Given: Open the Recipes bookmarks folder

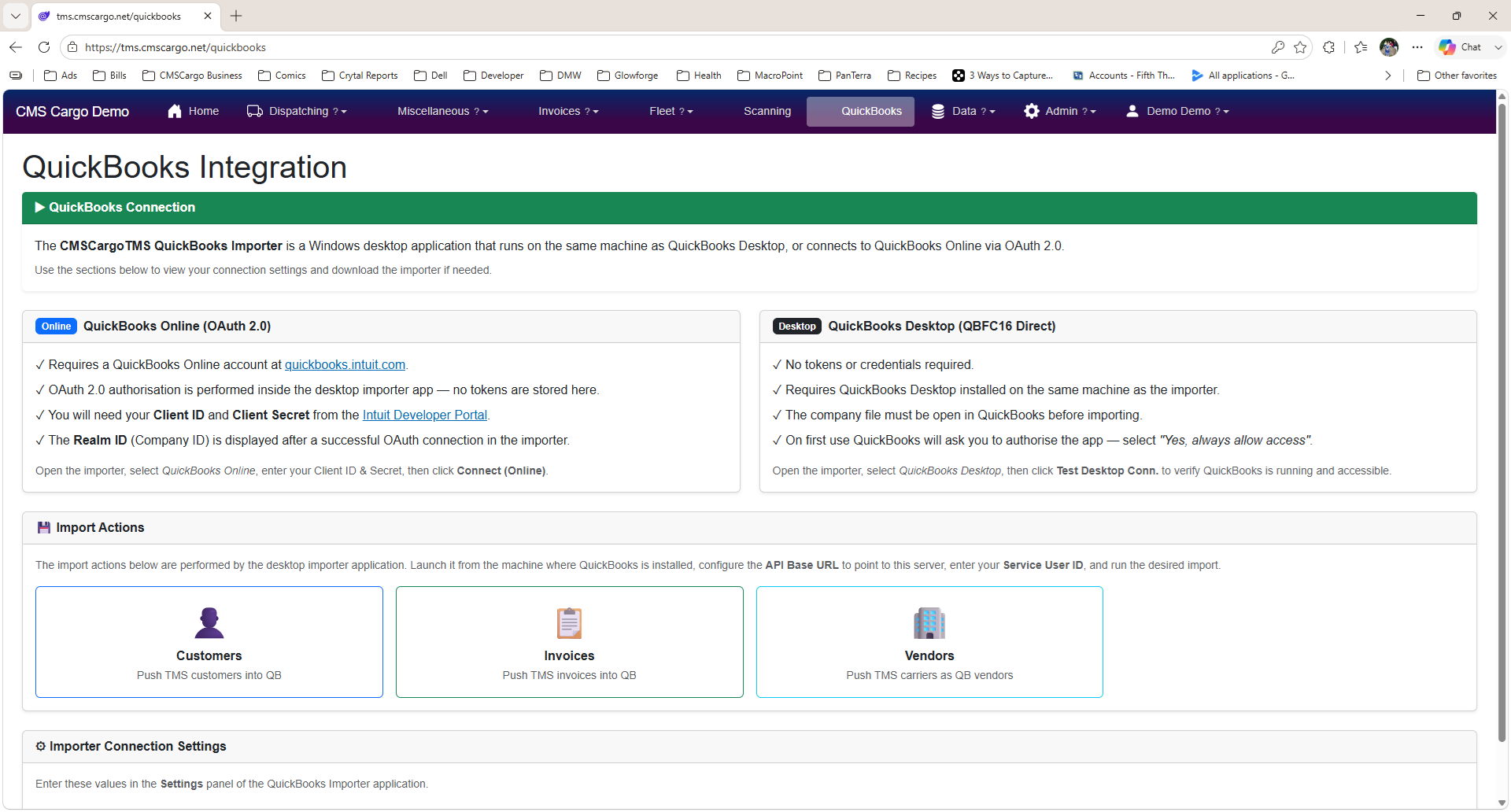Looking at the screenshot, I should click(912, 76).
